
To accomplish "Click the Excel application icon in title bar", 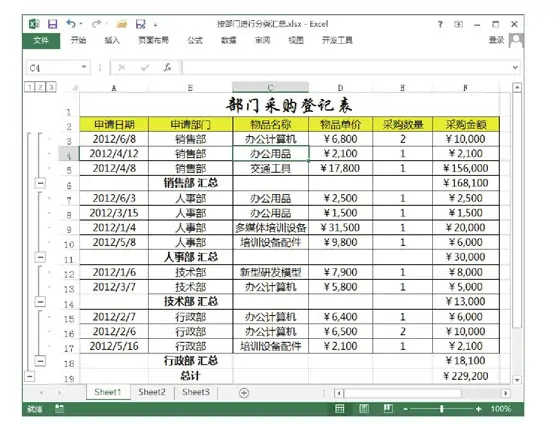I will pos(34,24).
